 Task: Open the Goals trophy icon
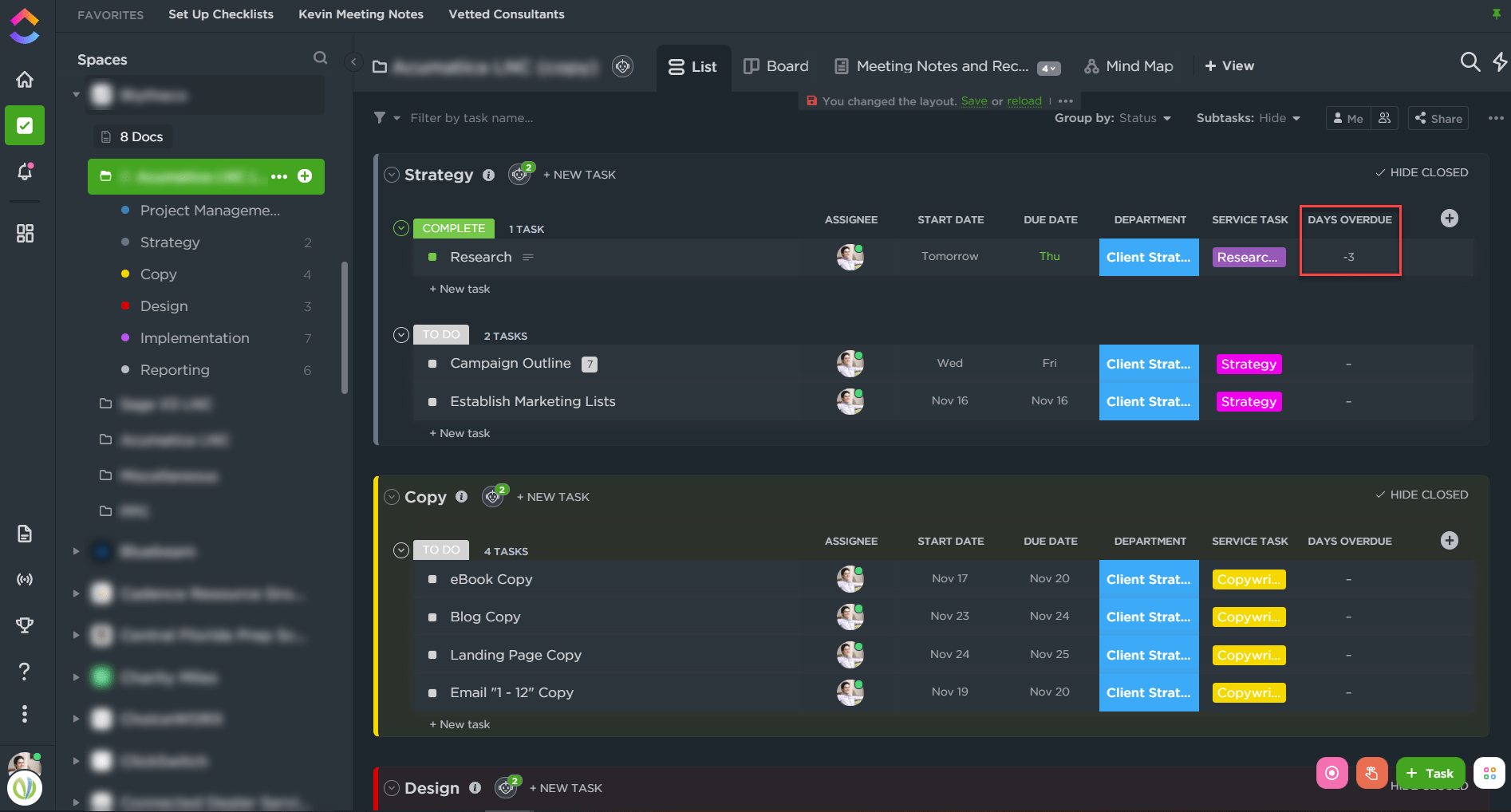click(x=25, y=625)
